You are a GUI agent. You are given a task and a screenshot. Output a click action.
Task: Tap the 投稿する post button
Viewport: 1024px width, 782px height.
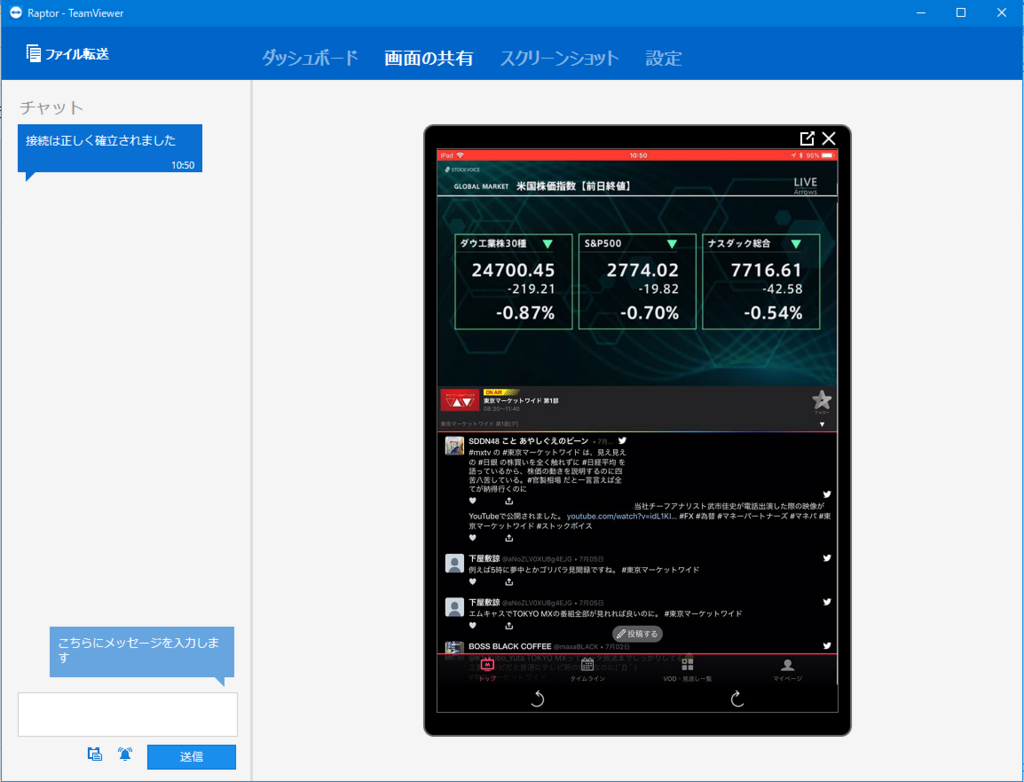pos(637,634)
